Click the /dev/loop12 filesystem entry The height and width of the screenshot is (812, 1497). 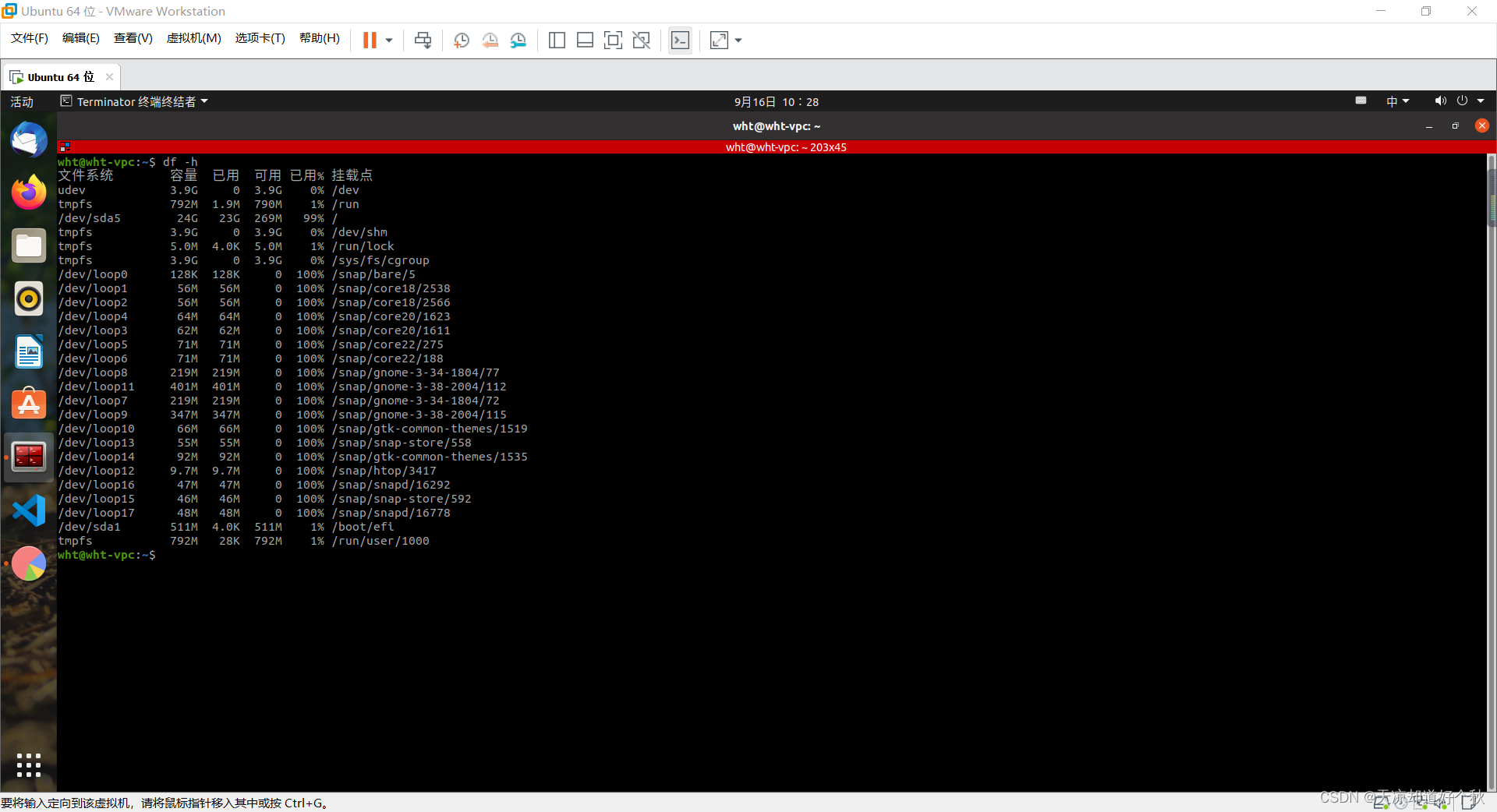tap(96, 471)
